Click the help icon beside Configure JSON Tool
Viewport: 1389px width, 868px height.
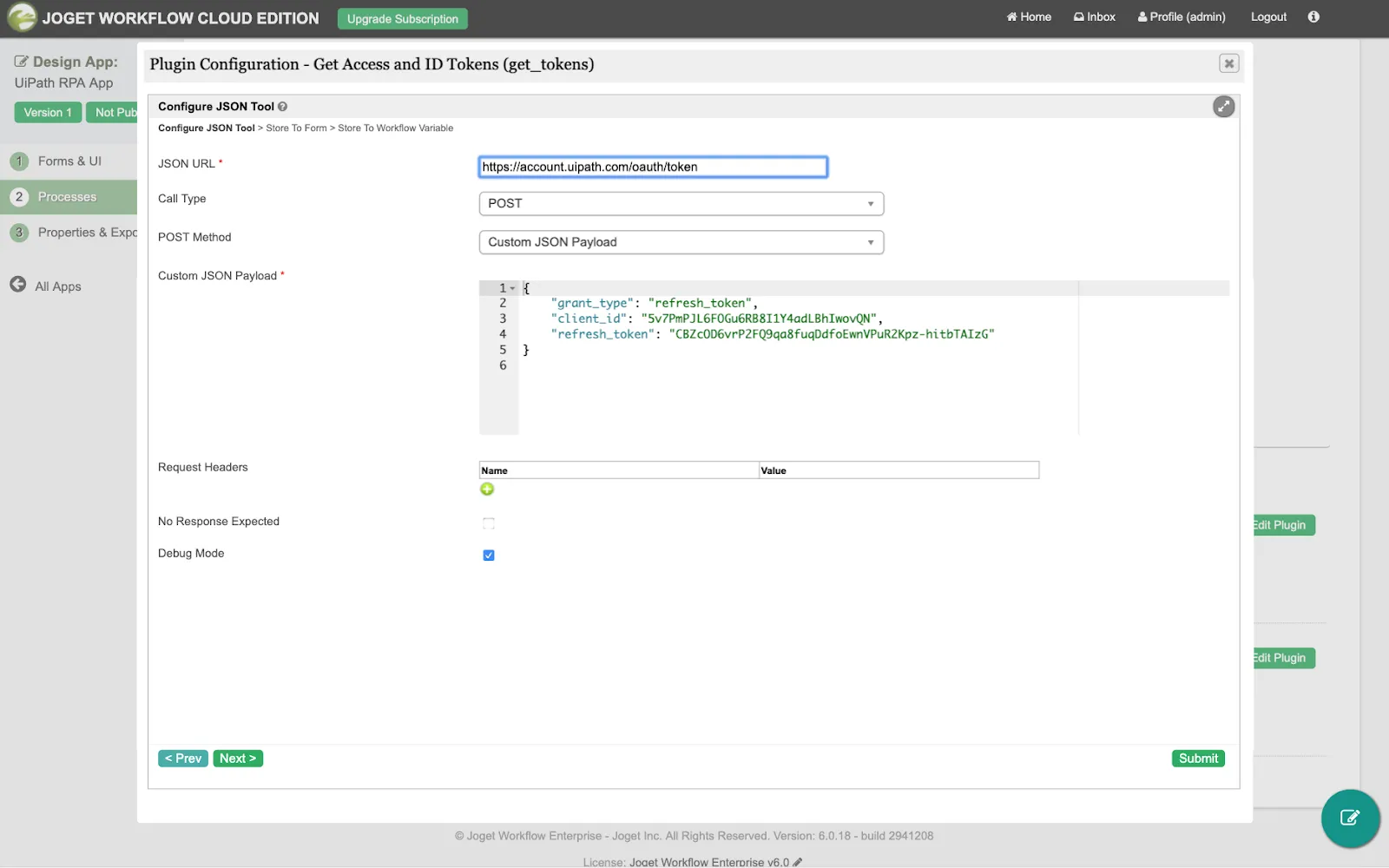pos(282,107)
